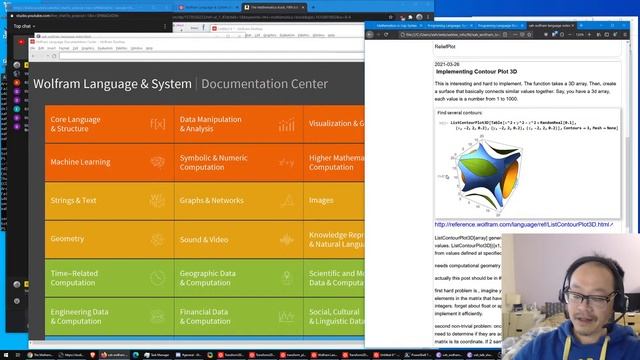Click the brain icon on Machine Learning tile
The width and height of the screenshot is (640, 360).
(x=158, y=162)
